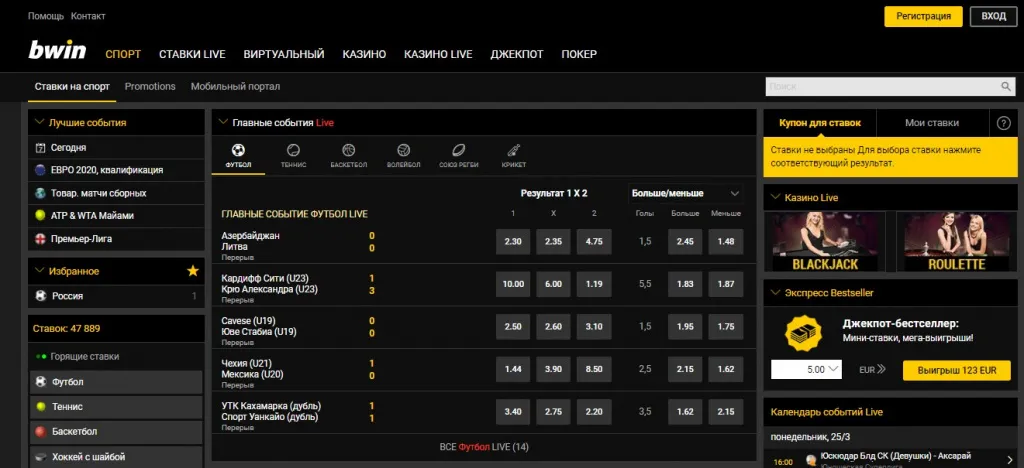Pick 8.50 odds for Мексика (U20)
Screen dimensions: 1024x468
(594, 369)
